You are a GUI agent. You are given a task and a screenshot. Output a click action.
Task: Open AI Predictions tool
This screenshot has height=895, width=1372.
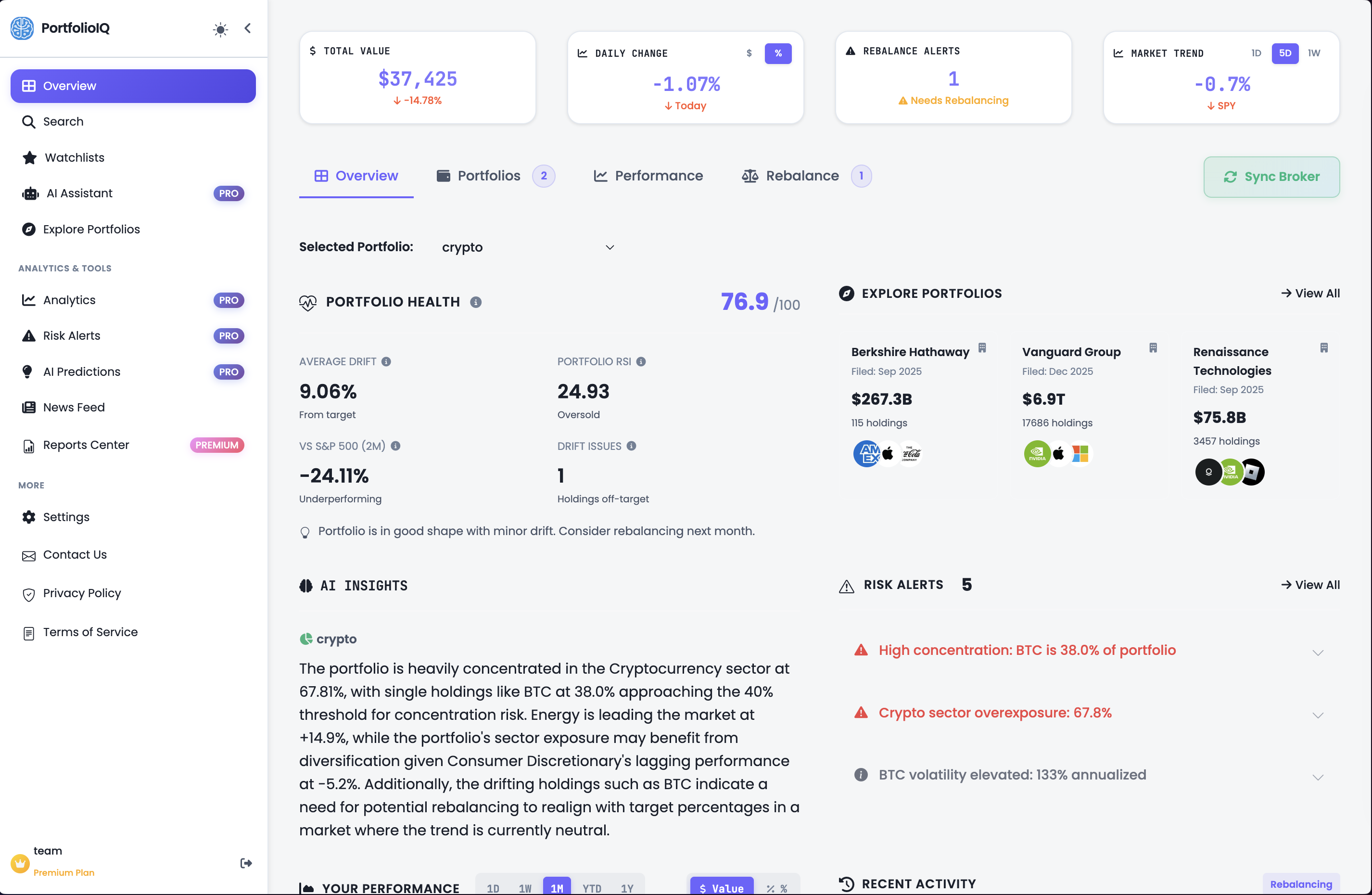[x=81, y=371]
